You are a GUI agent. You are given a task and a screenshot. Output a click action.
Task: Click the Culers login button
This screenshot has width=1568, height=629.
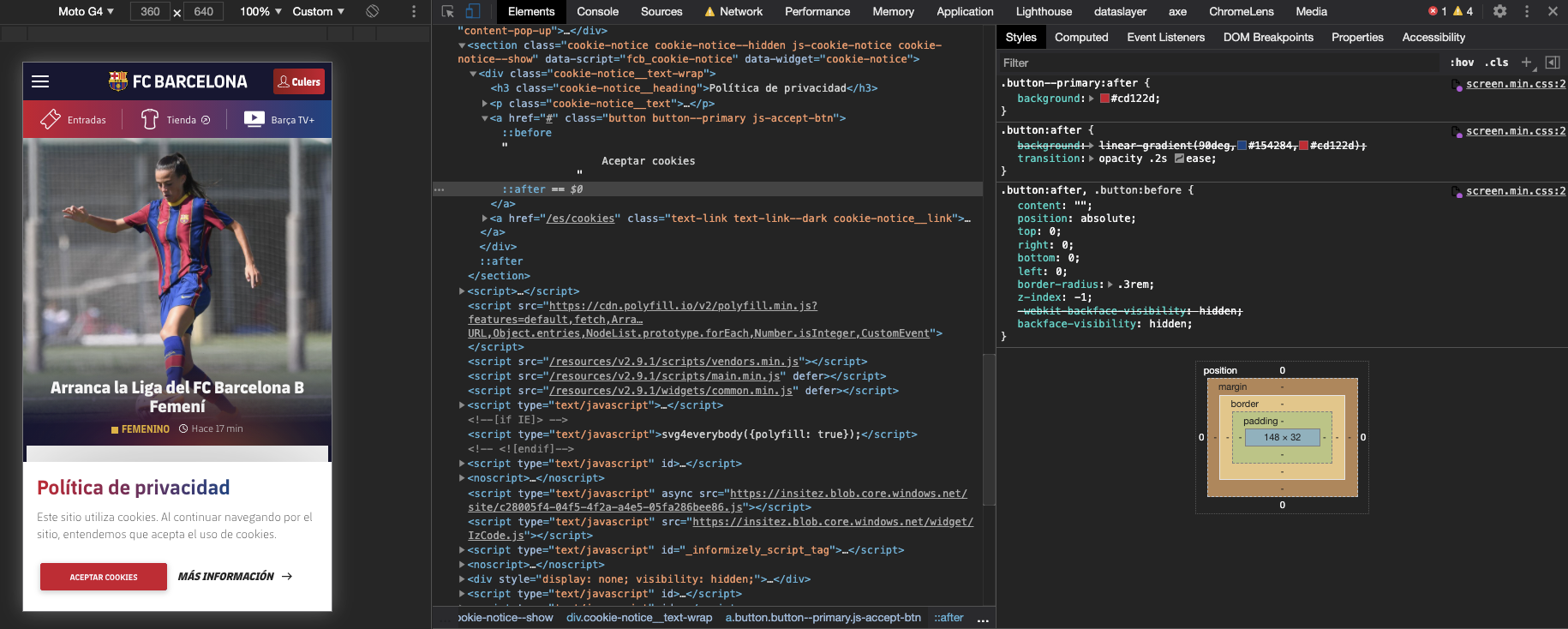pos(299,81)
